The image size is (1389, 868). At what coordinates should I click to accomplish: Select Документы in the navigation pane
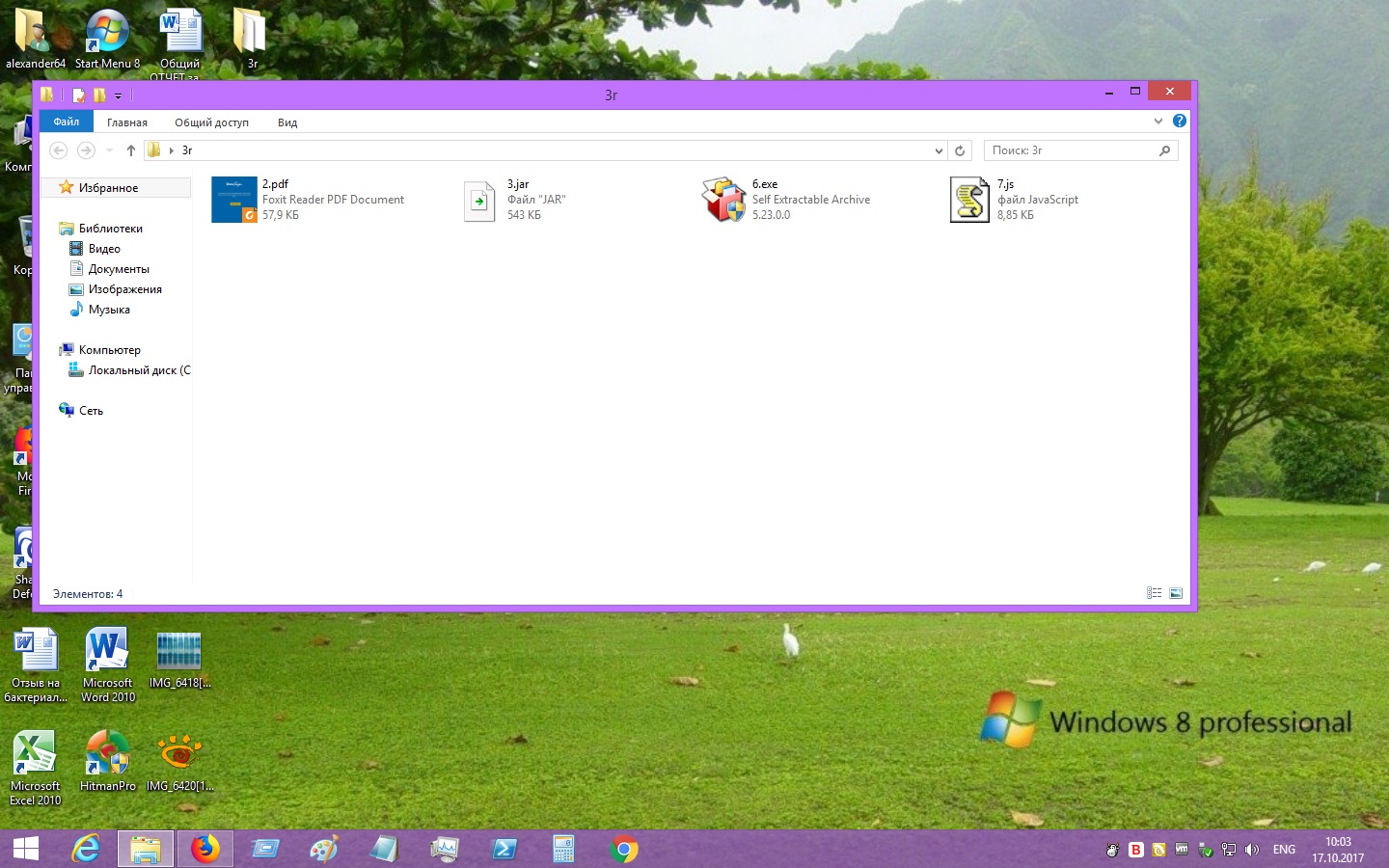coord(119,269)
